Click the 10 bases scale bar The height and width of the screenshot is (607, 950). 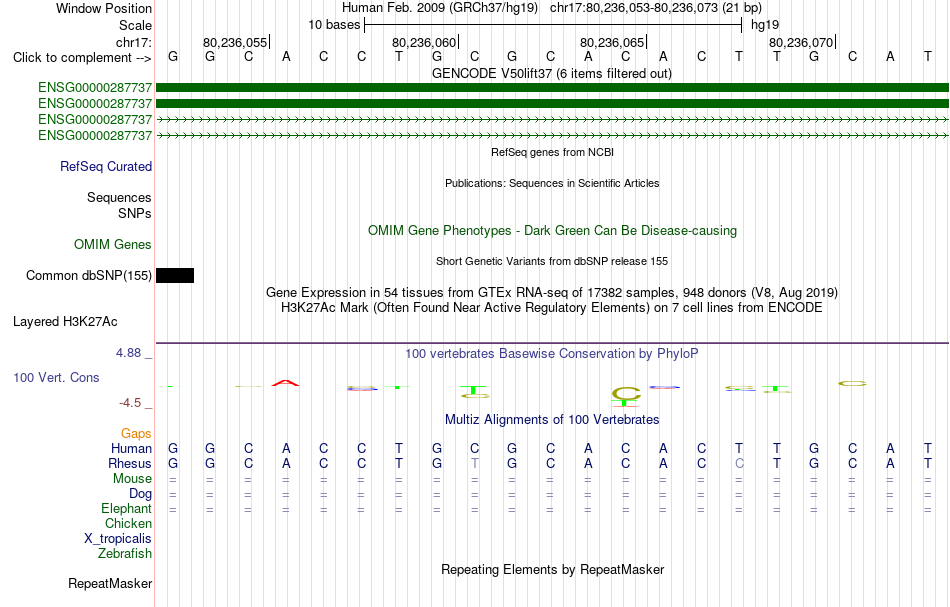click(x=553, y=25)
